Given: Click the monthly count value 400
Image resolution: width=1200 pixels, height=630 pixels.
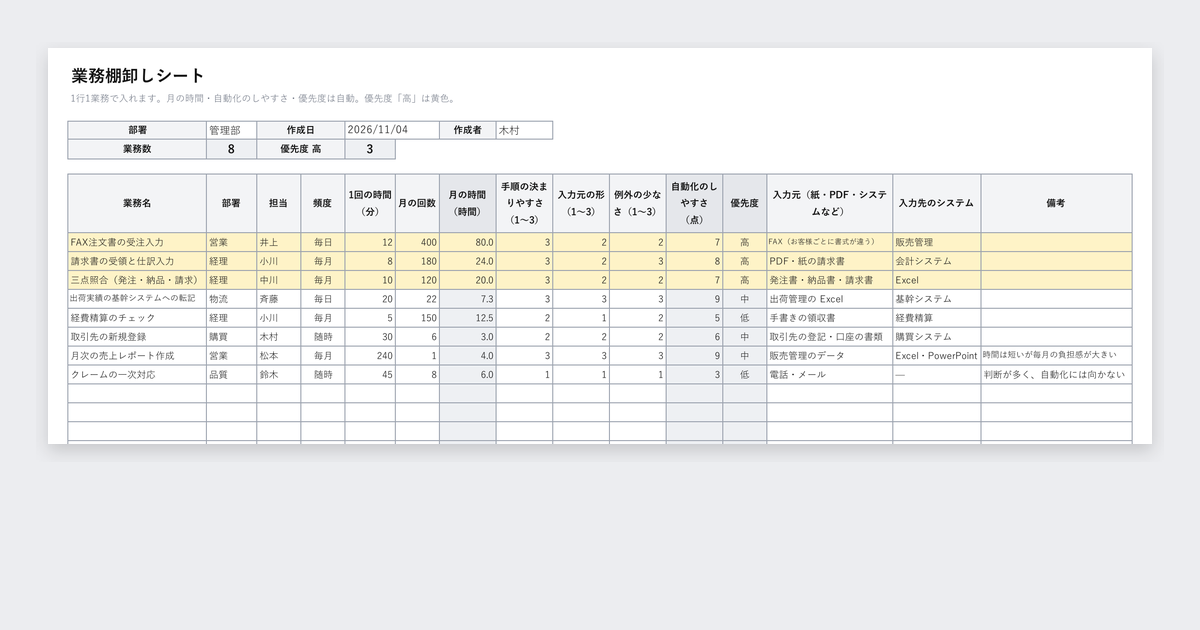Looking at the screenshot, I should tap(417, 242).
